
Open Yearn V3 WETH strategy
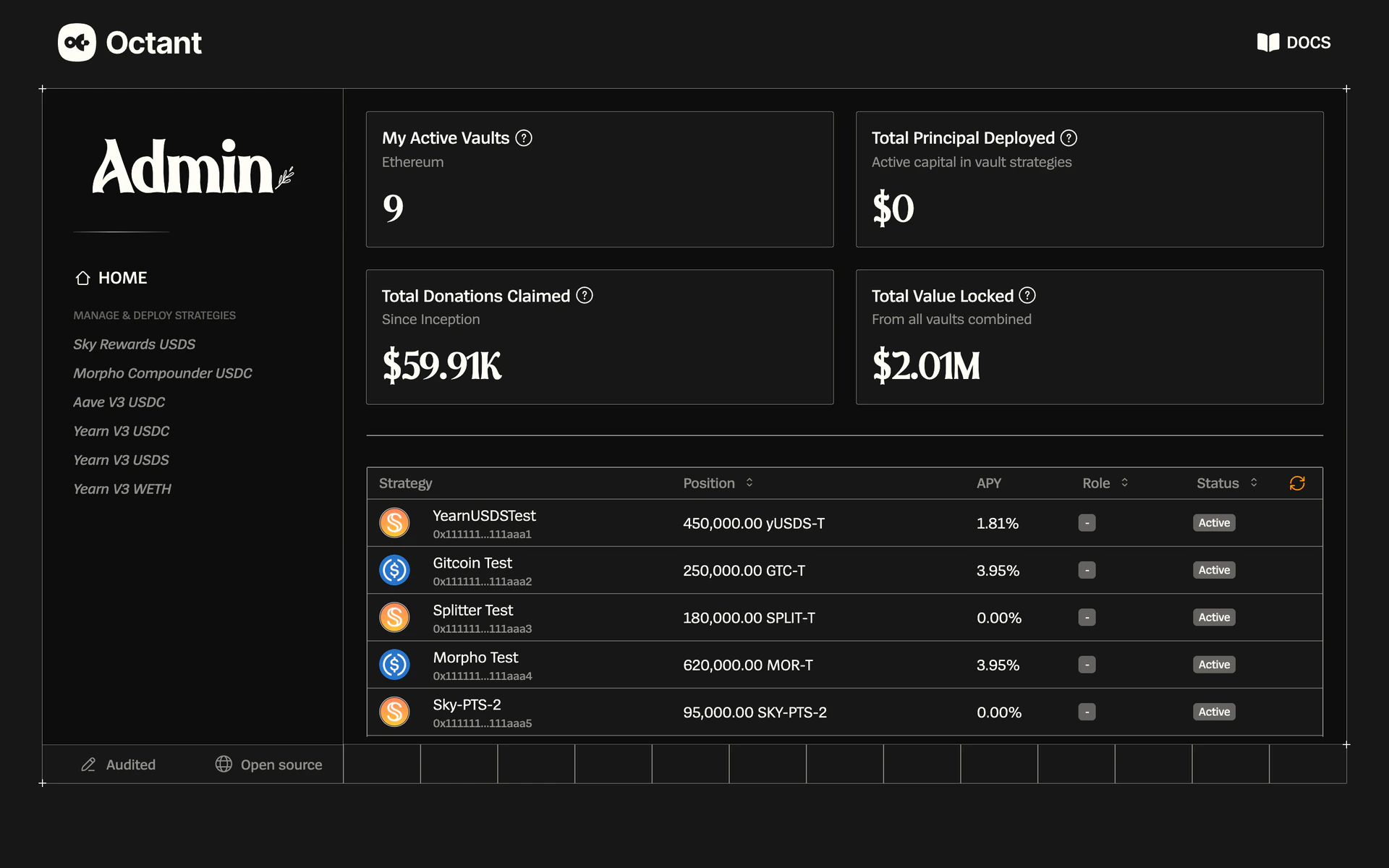122,489
